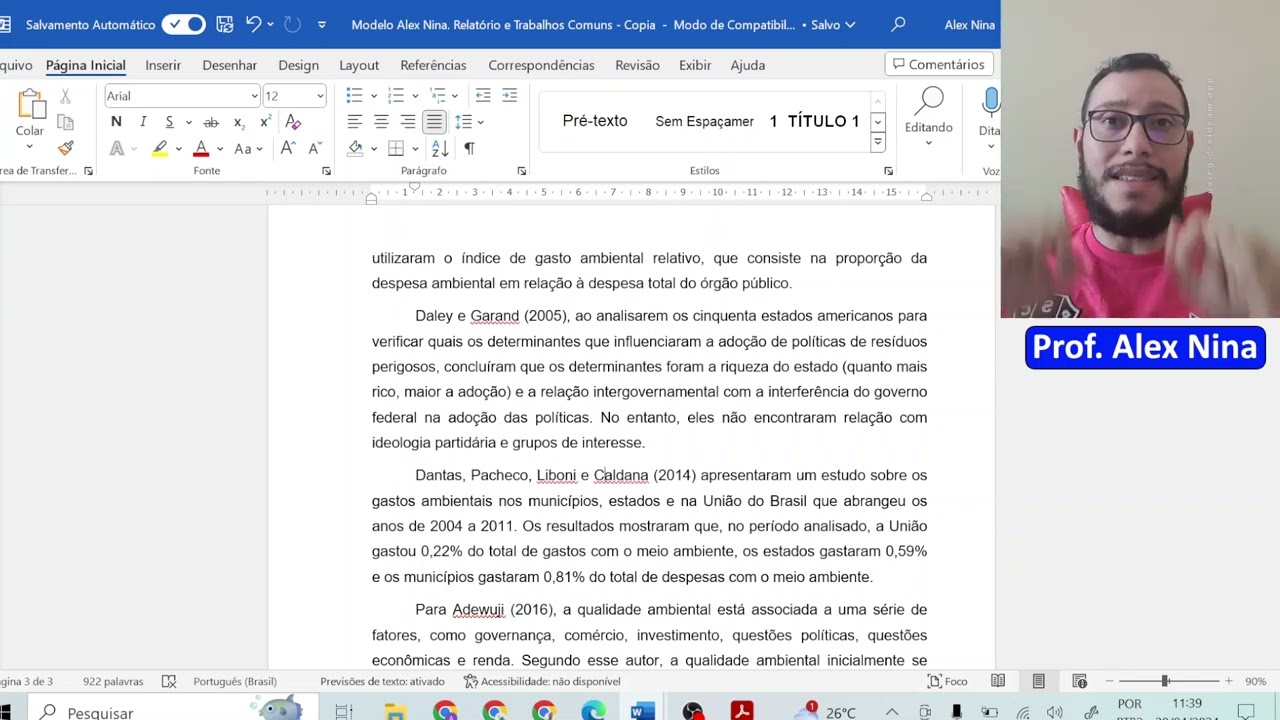Image resolution: width=1280 pixels, height=720 pixels.
Task: Apply the TÍTULO 1 style
Action: (x=815, y=121)
